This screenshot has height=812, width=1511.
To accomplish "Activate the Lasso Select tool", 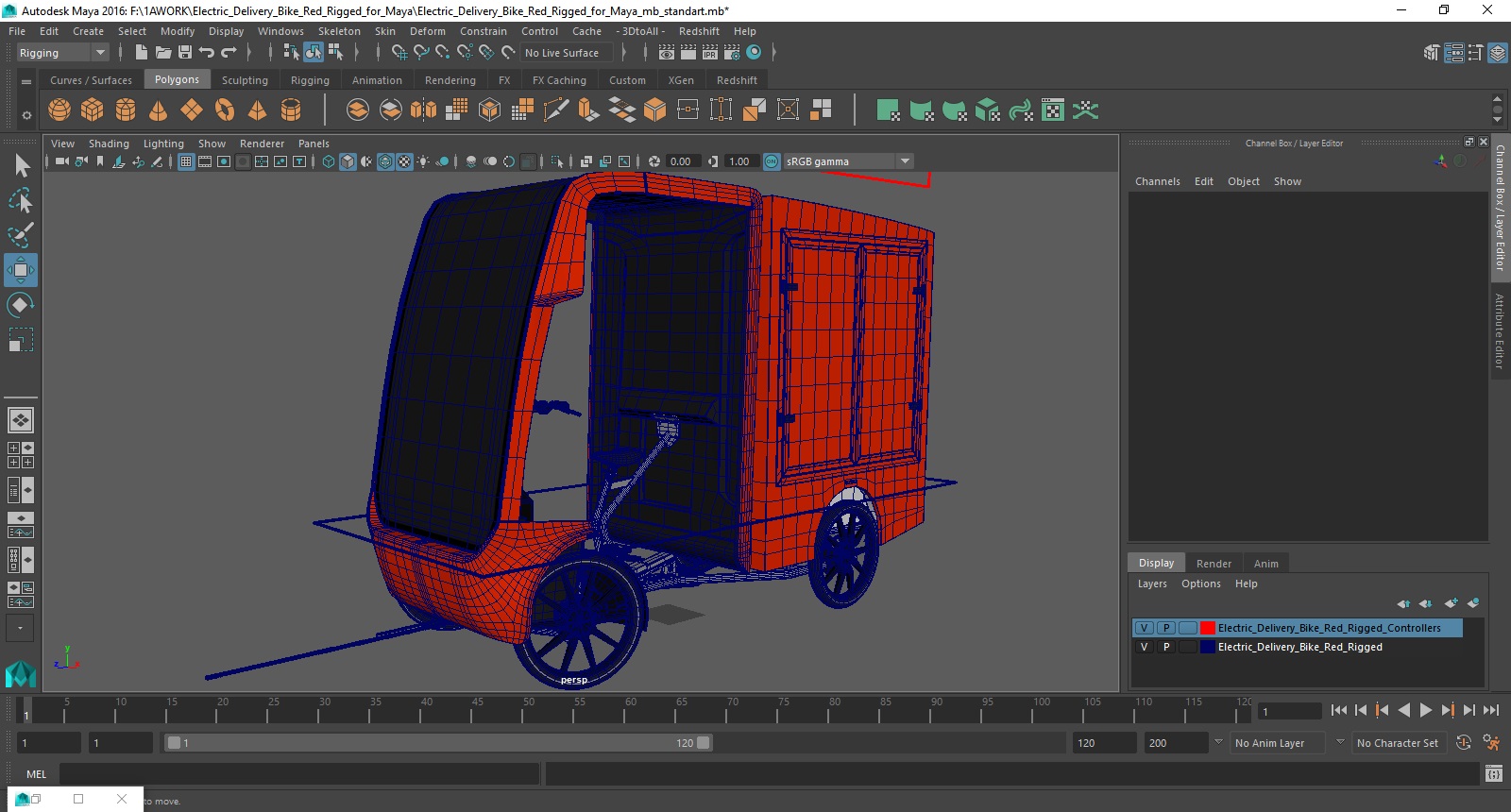I will tap(21, 200).
